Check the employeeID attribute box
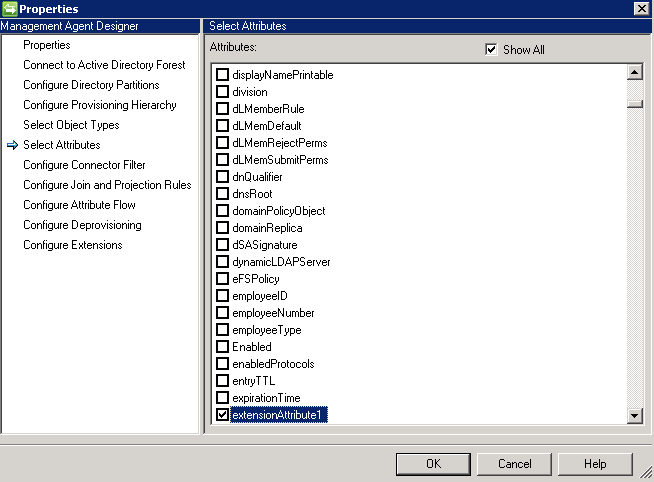This screenshot has height=482, width=654. pos(222,296)
